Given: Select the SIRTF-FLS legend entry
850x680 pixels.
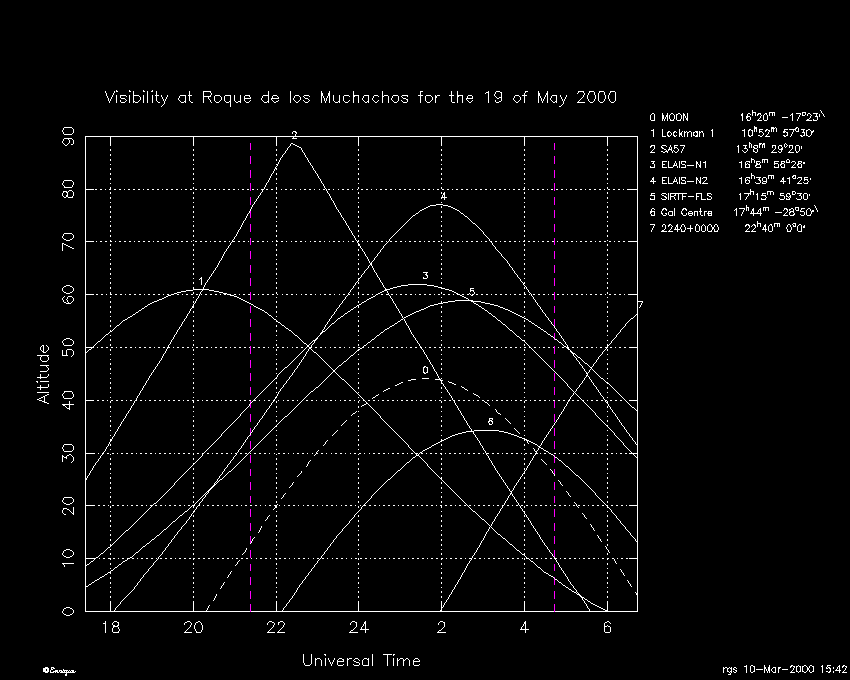Looking at the screenshot, I should [x=730, y=197].
